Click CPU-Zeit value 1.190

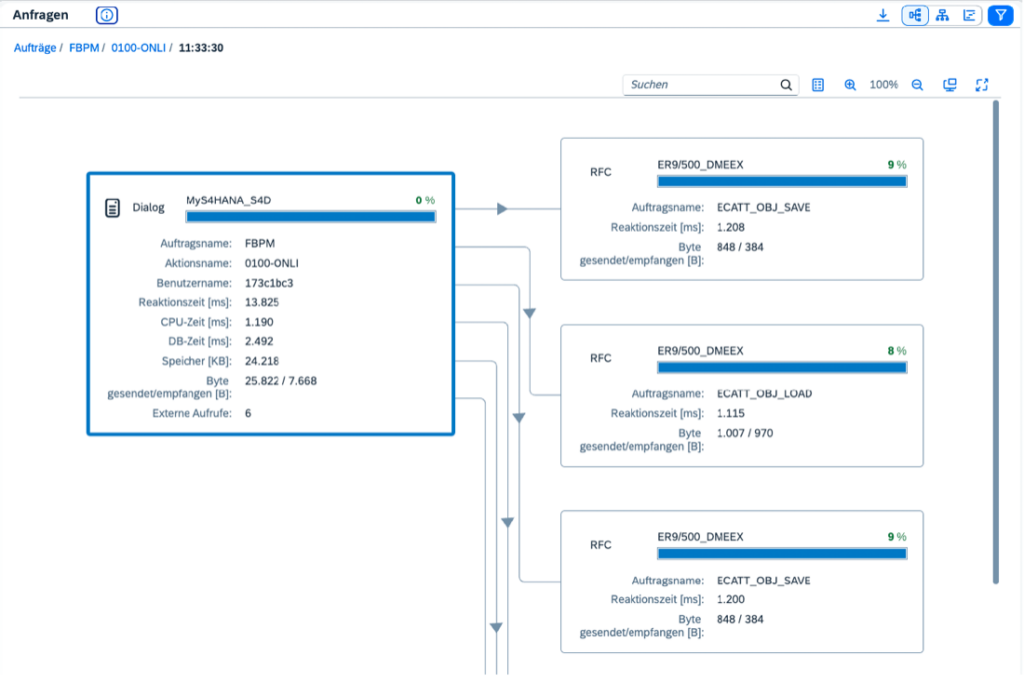tap(259, 322)
